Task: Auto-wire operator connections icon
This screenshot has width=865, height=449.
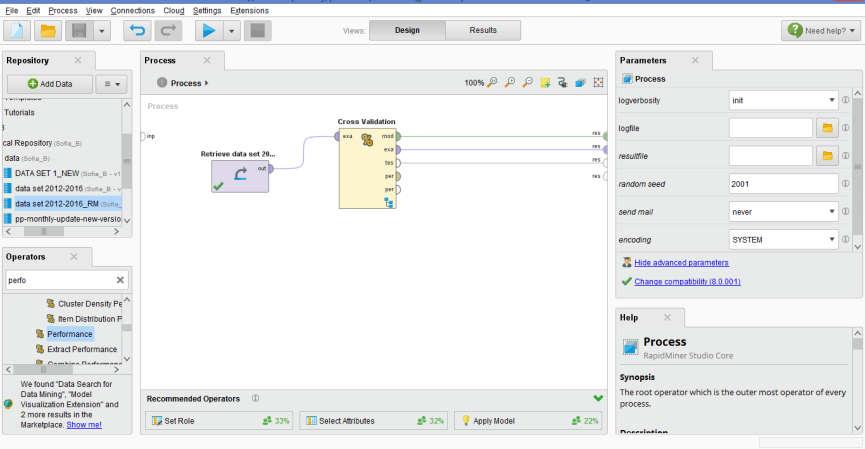Action: point(562,83)
